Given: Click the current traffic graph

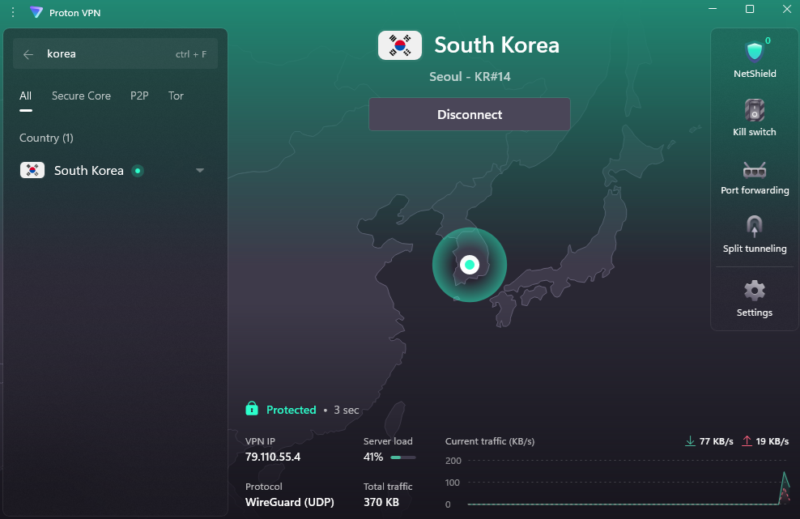Looking at the screenshot, I should click(628, 482).
